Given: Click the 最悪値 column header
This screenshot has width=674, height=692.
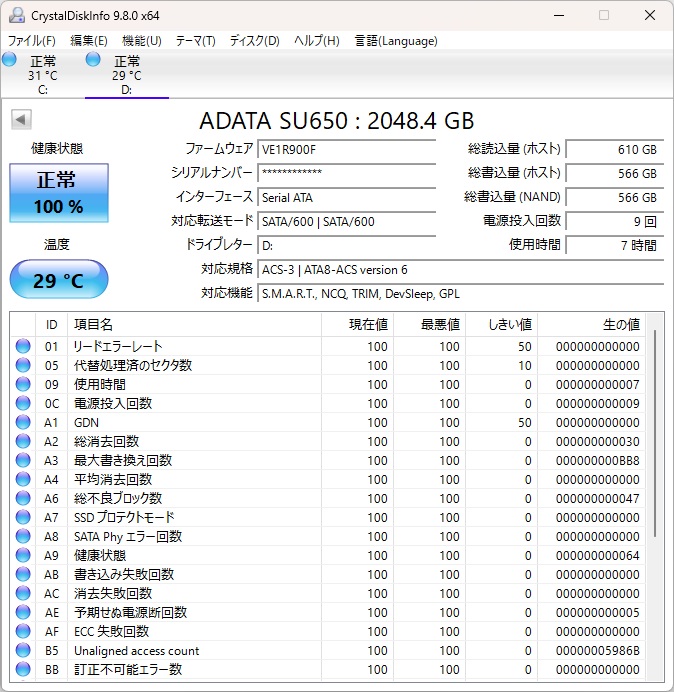Looking at the screenshot, I should (x=429, y=325).
